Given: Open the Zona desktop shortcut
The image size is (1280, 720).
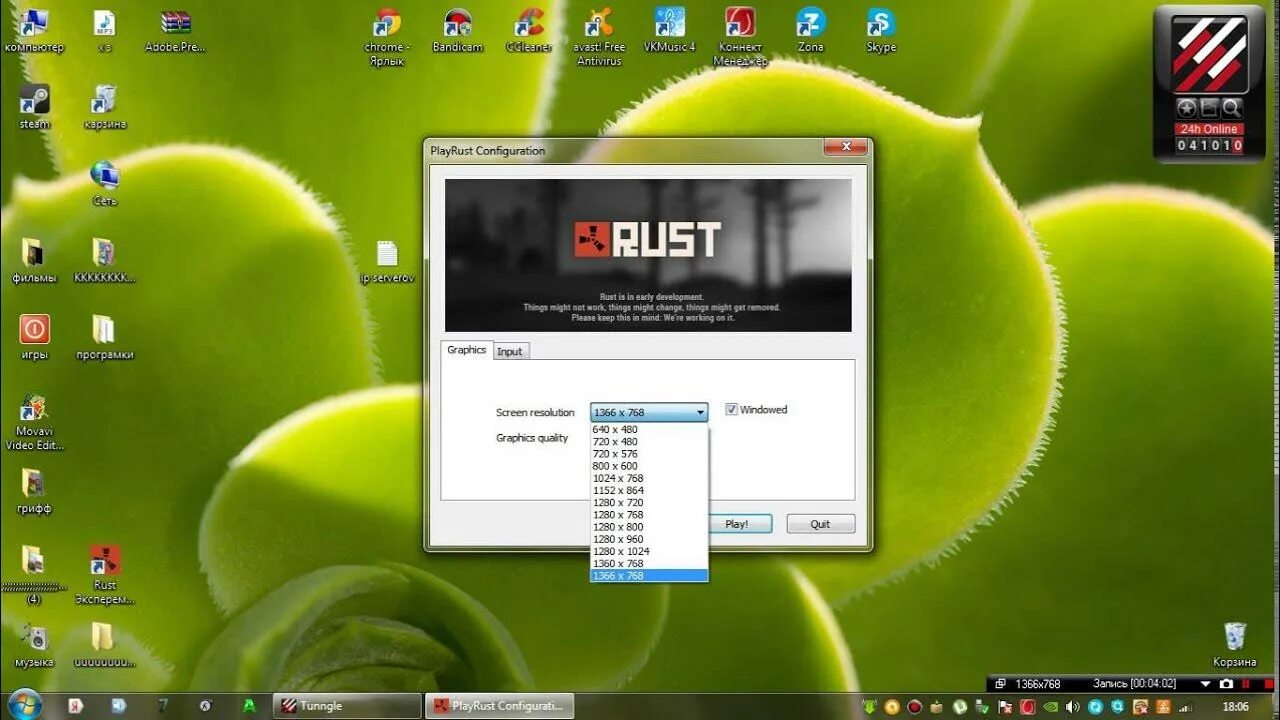Looking at the screenshot, I should 810,30.
